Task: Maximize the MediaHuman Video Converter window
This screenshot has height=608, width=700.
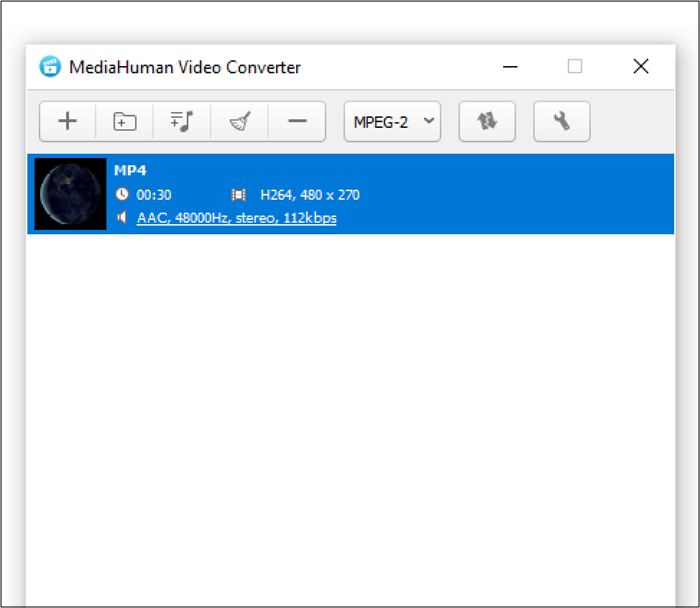Action: [x=575, y=67]
